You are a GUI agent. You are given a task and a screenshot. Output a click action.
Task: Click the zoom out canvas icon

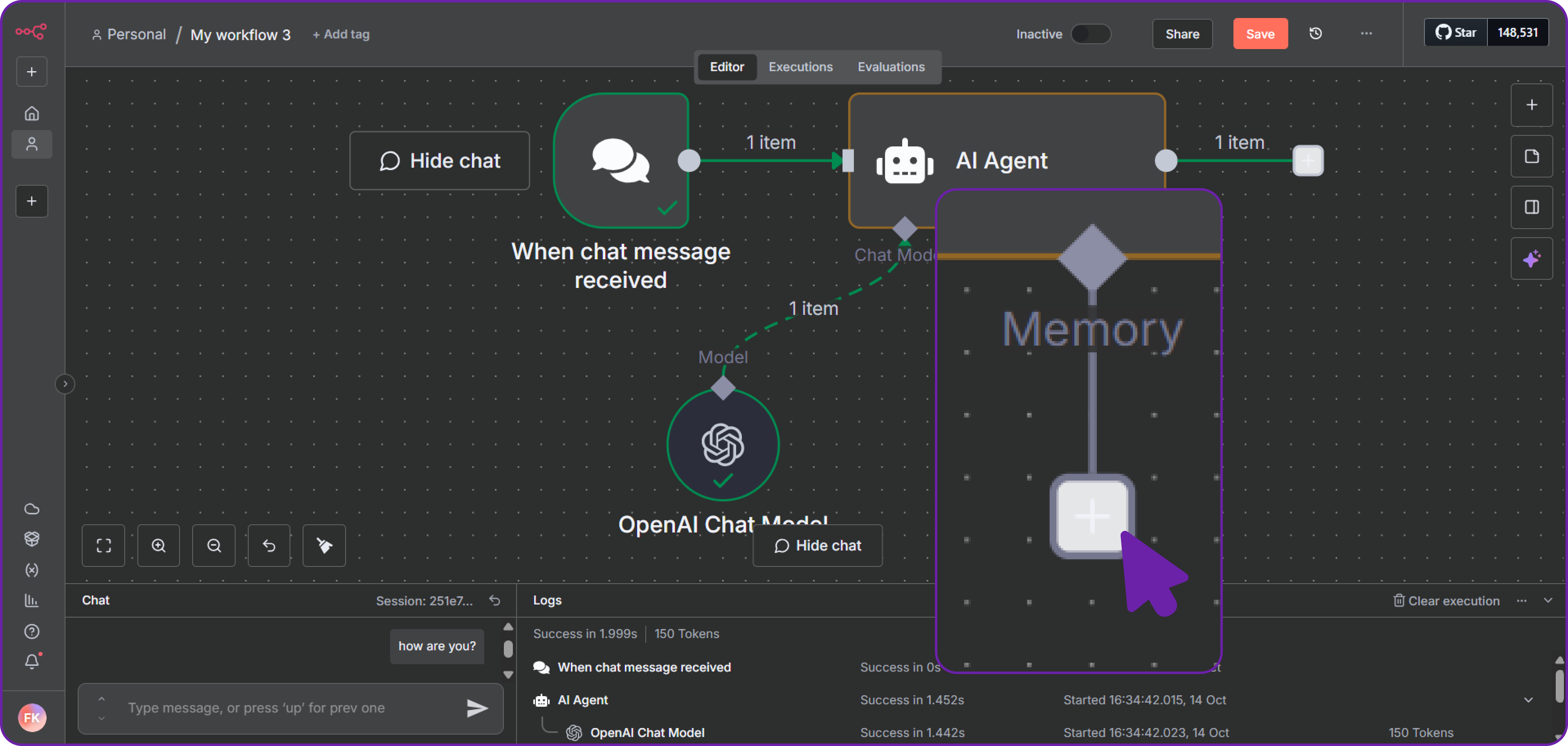click(x=213, y=545)
